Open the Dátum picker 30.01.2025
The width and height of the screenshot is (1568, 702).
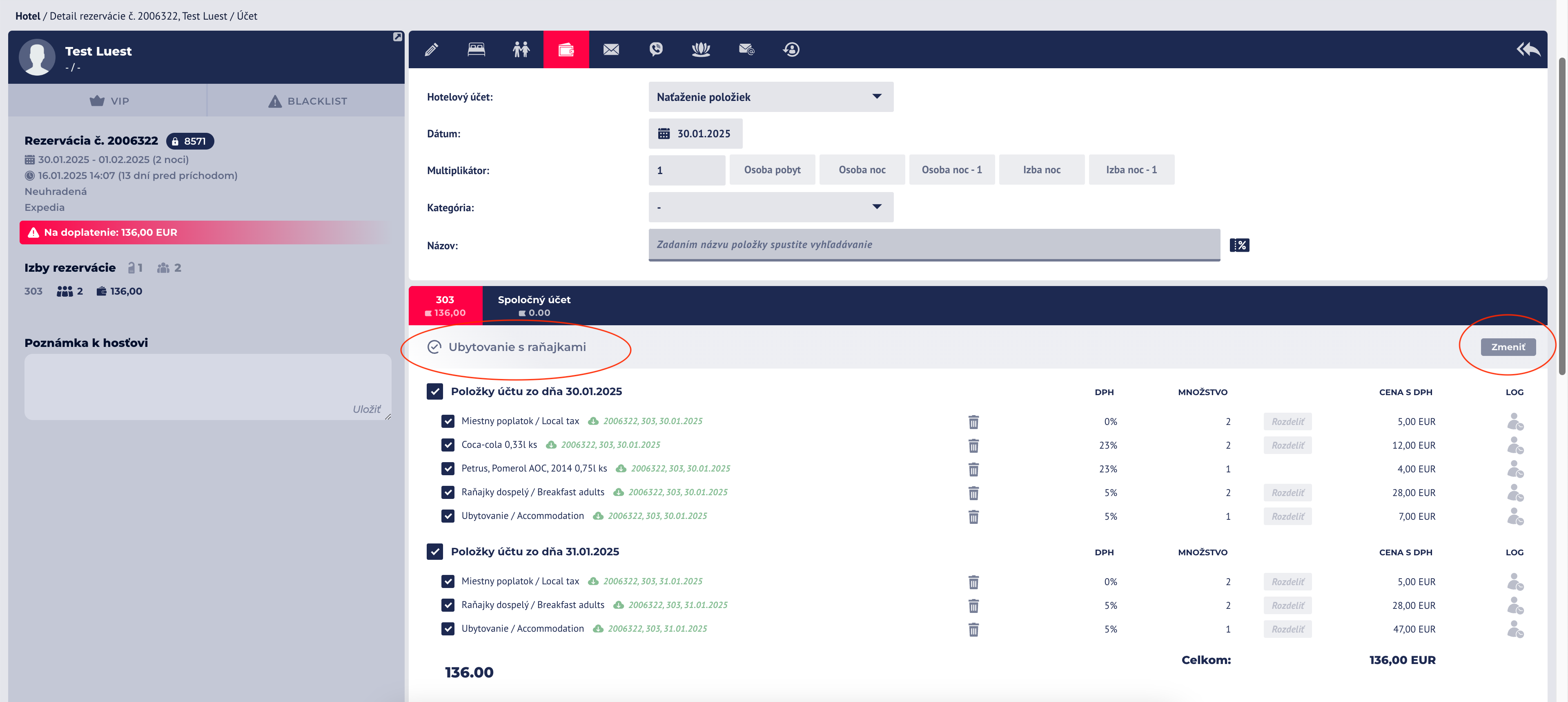point(696,134)
